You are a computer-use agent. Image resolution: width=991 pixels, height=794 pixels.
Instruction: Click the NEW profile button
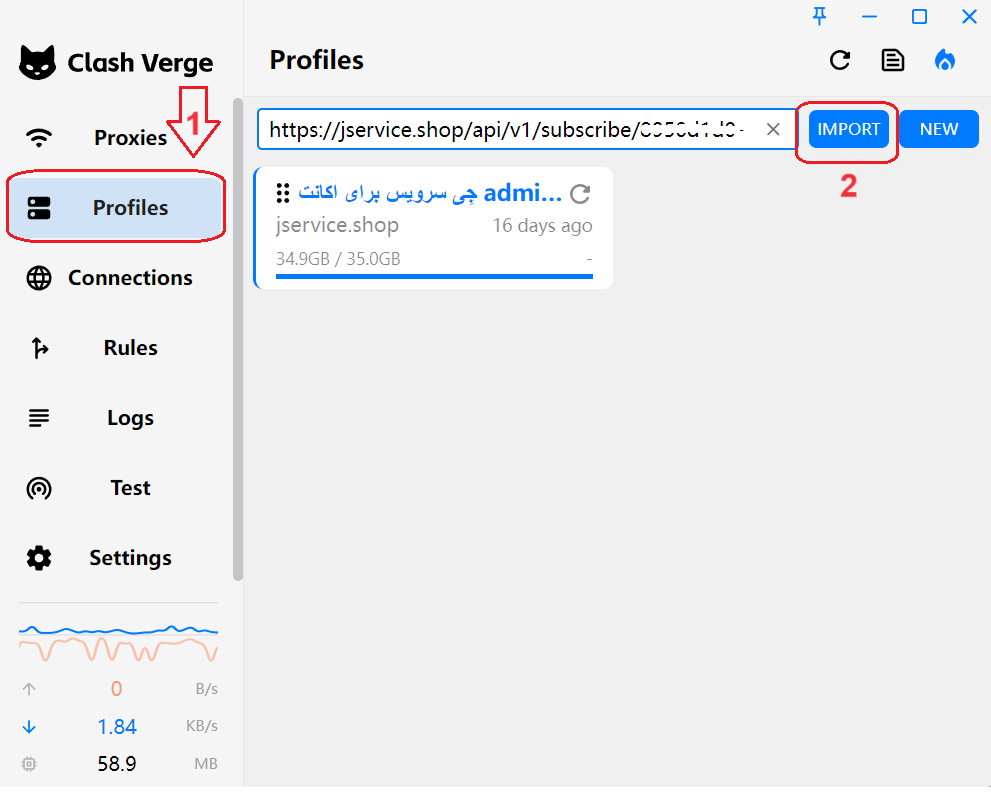pos(938,129)
